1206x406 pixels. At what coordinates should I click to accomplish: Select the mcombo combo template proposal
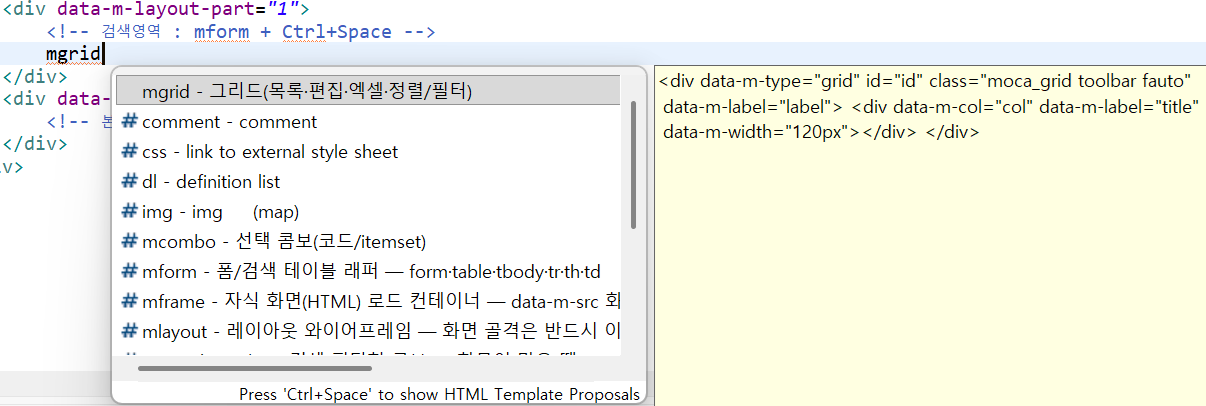(x=368, y=242)
